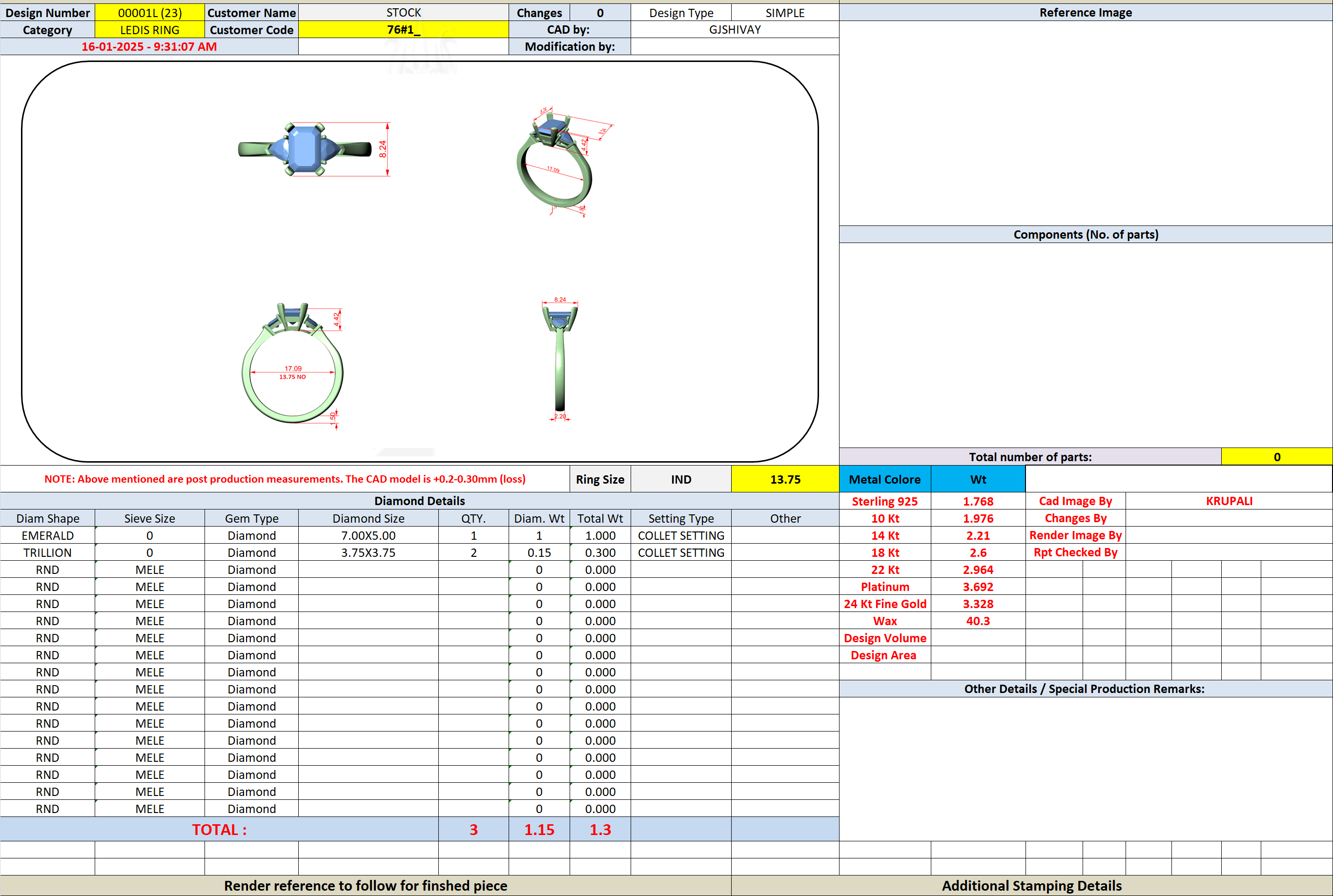Select the EMERALD shape cell
Image resolution: width=1333 pixels, height=896 pixels.
[47, 535]
